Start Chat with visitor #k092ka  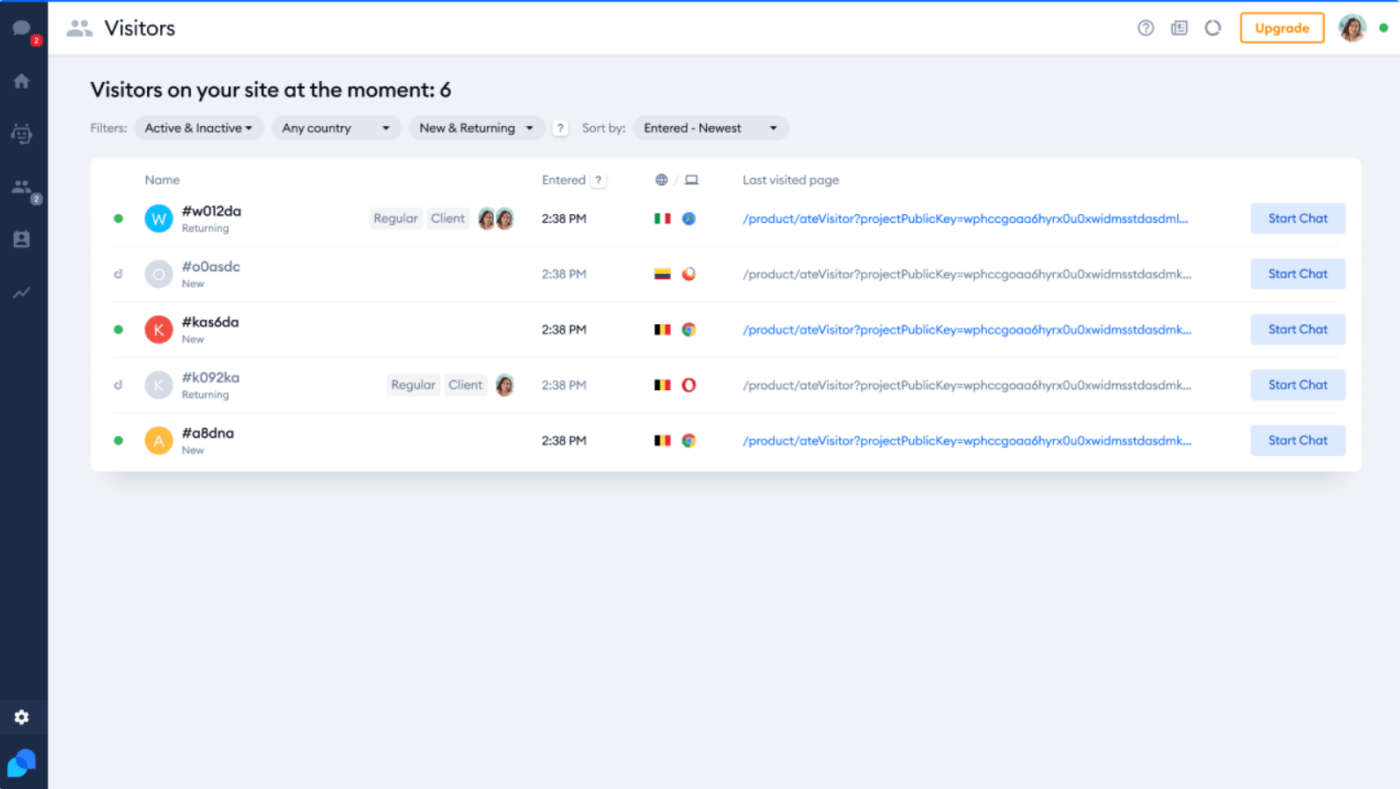click(1298, 385)
